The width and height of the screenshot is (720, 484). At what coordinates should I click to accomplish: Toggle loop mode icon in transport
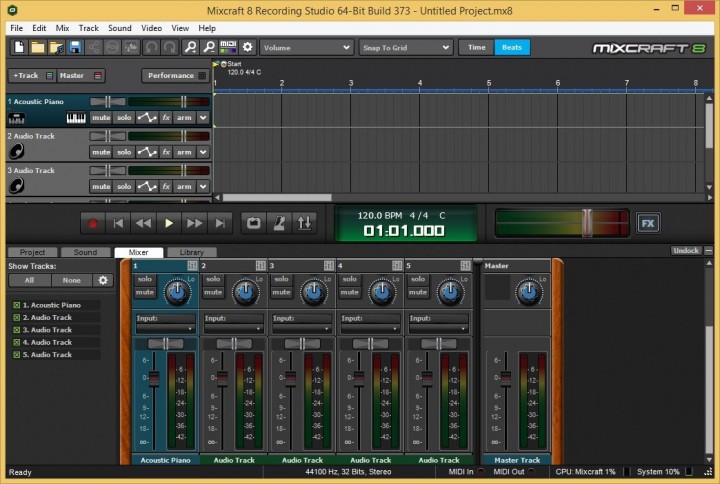coord(253,224)
